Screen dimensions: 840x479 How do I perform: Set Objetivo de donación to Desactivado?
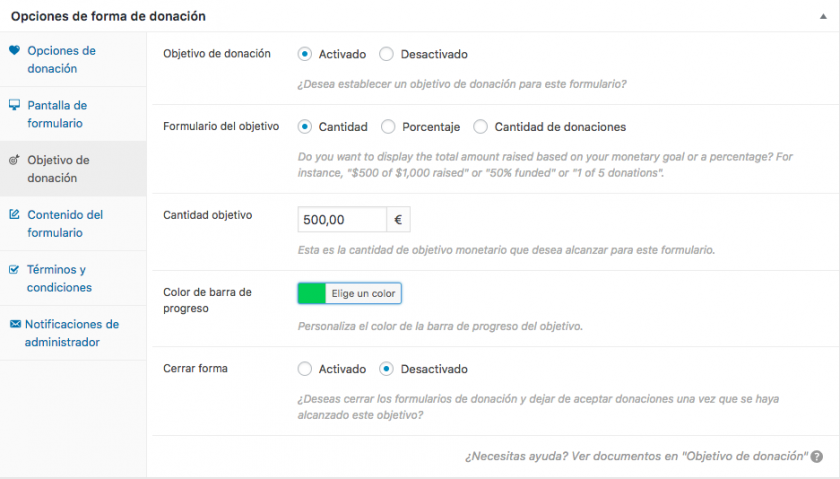tap(387, 54)
